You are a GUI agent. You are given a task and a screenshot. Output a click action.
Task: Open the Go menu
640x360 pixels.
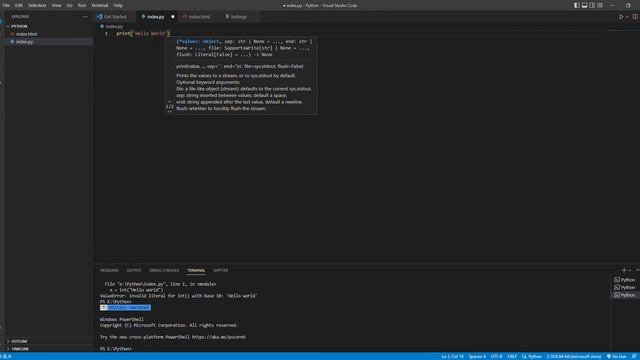coord(70,5)
